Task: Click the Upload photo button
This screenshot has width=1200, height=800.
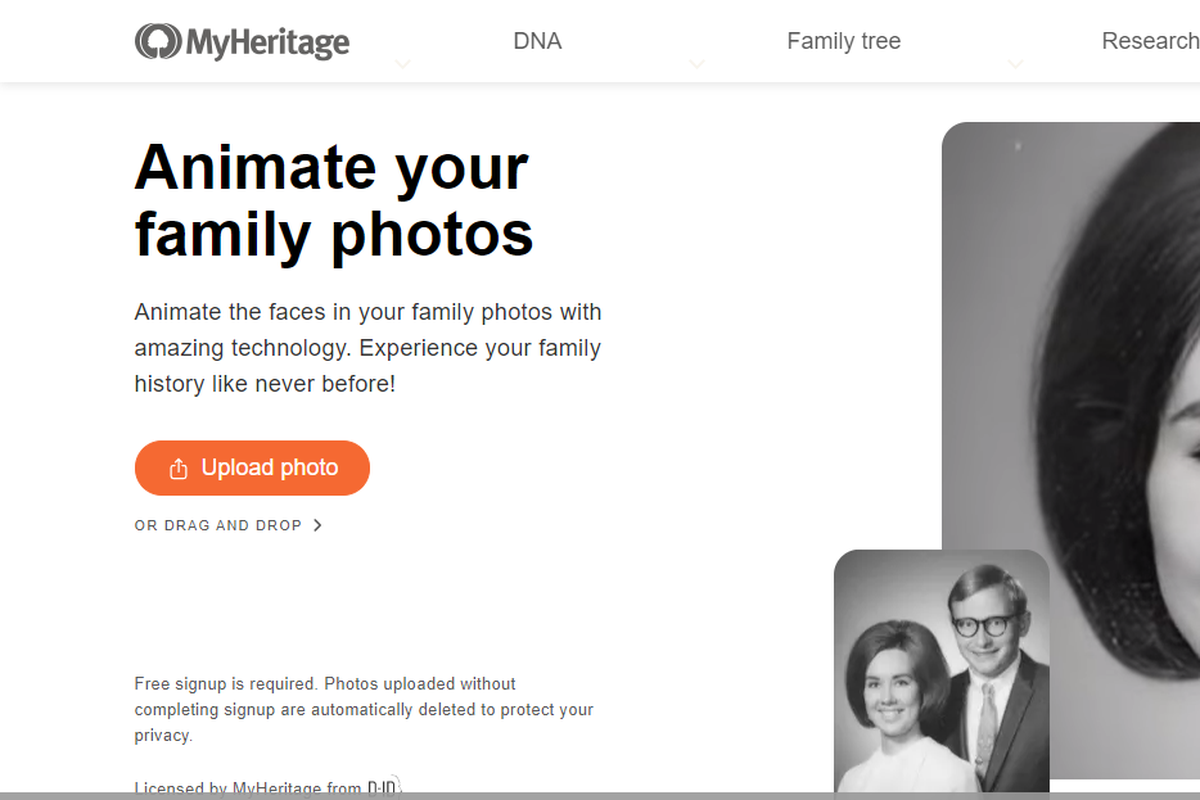Action: coord(252,468)
